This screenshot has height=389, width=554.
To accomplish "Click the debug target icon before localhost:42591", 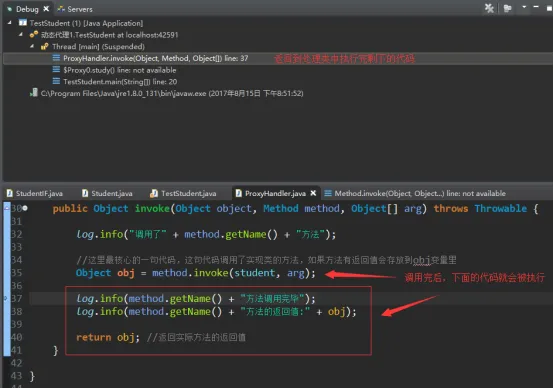I will tap(34, 35).
